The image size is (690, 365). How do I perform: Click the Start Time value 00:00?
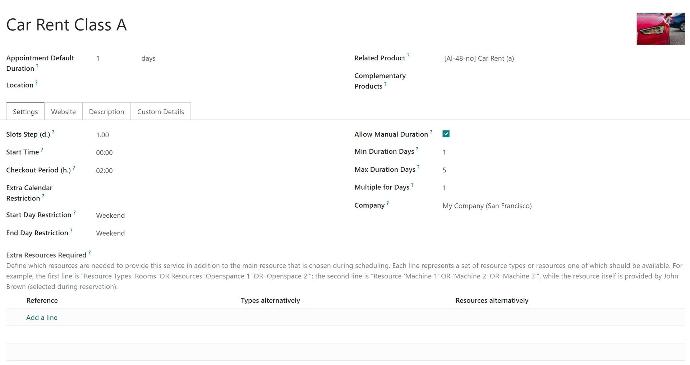pyautogui.click(x=104, y=152)
